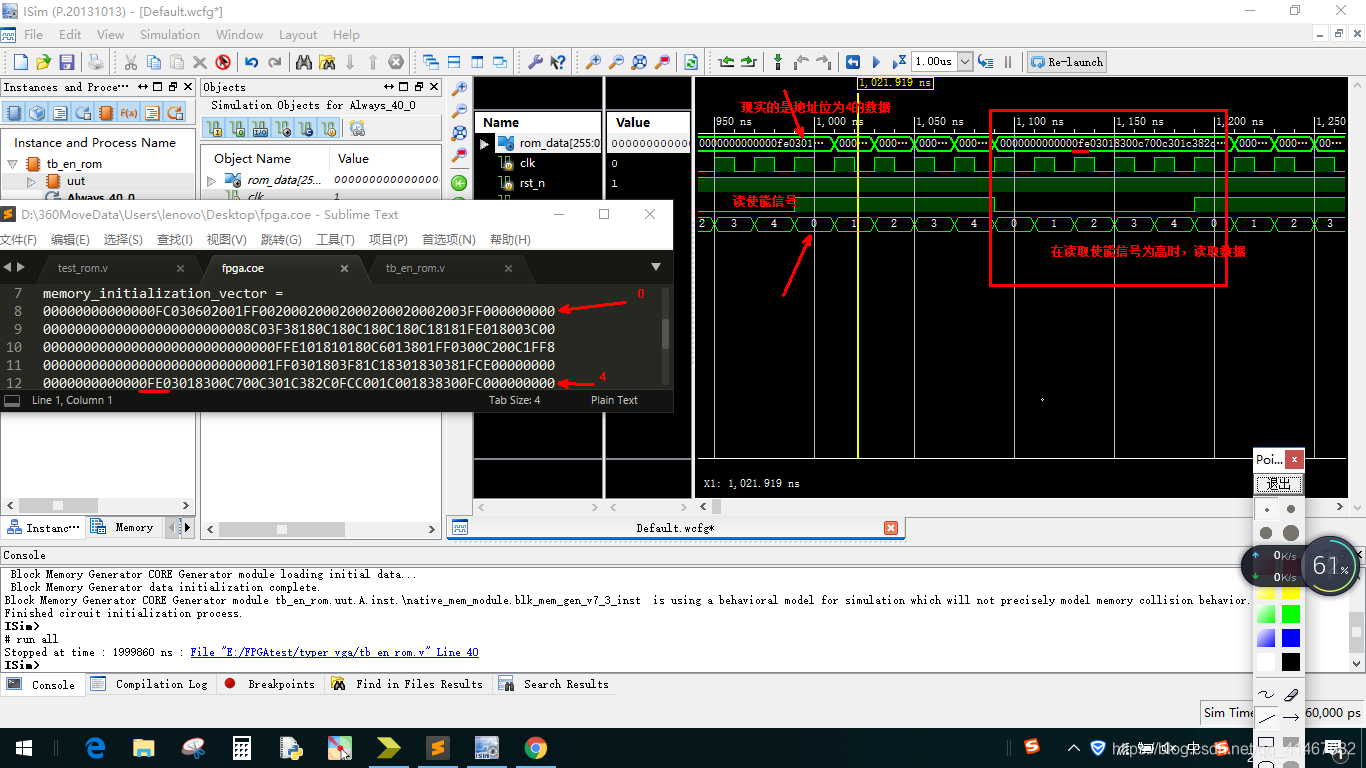Image resolution: width=1366 pixels, height=768 pixels.
Task: Click the Re-launch button
Action: click(x=1066, y=61)
